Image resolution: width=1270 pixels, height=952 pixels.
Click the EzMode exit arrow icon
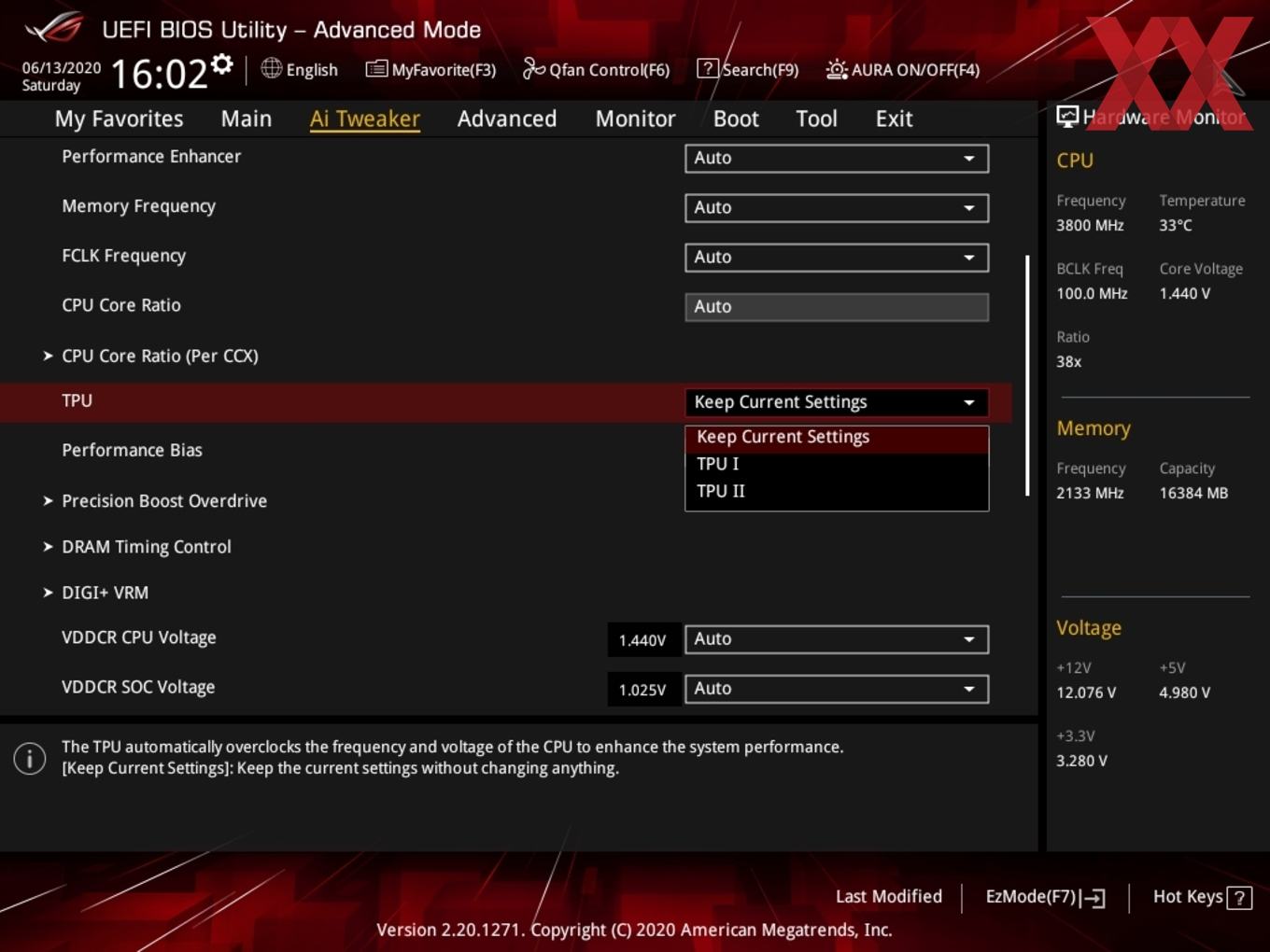[x=1093, y=898]
